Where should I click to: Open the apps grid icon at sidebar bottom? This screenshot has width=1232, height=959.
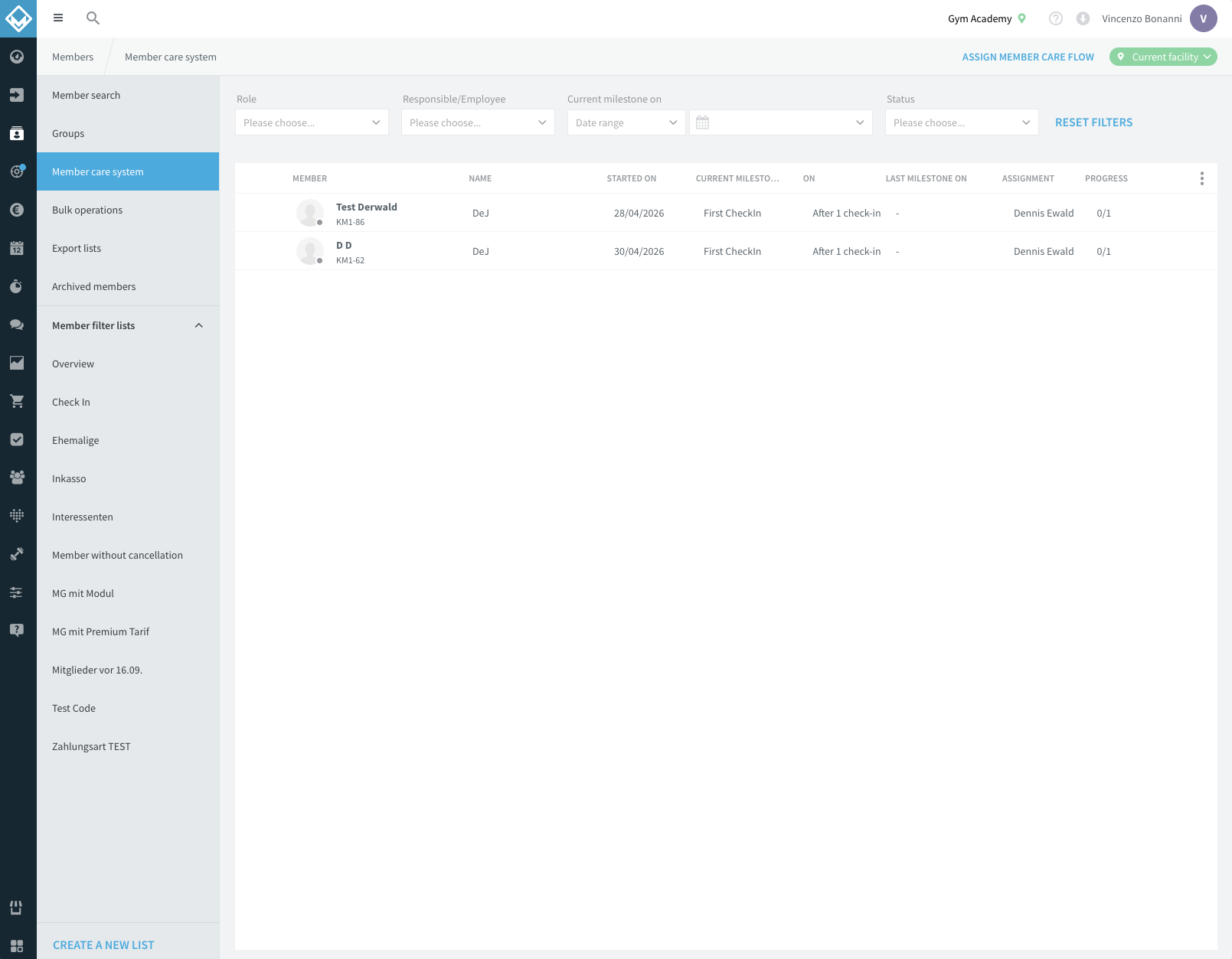click(17, 946)
